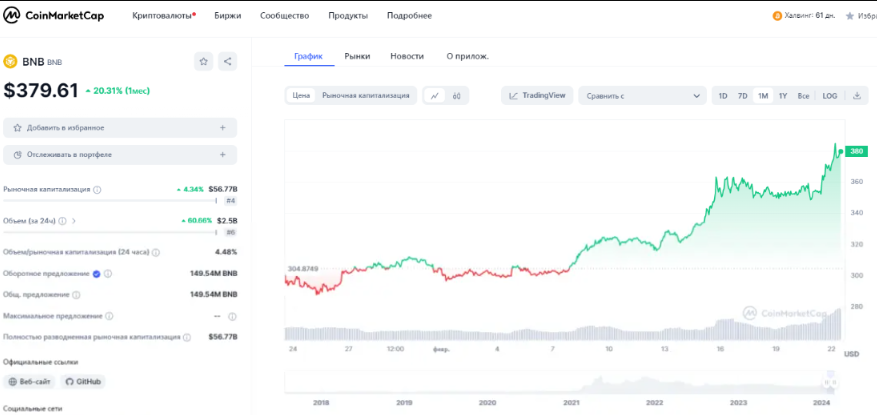Open the Сравнить с dropdown
The image size is (877, 415).
pyautogui.click(x=643, y=96)
